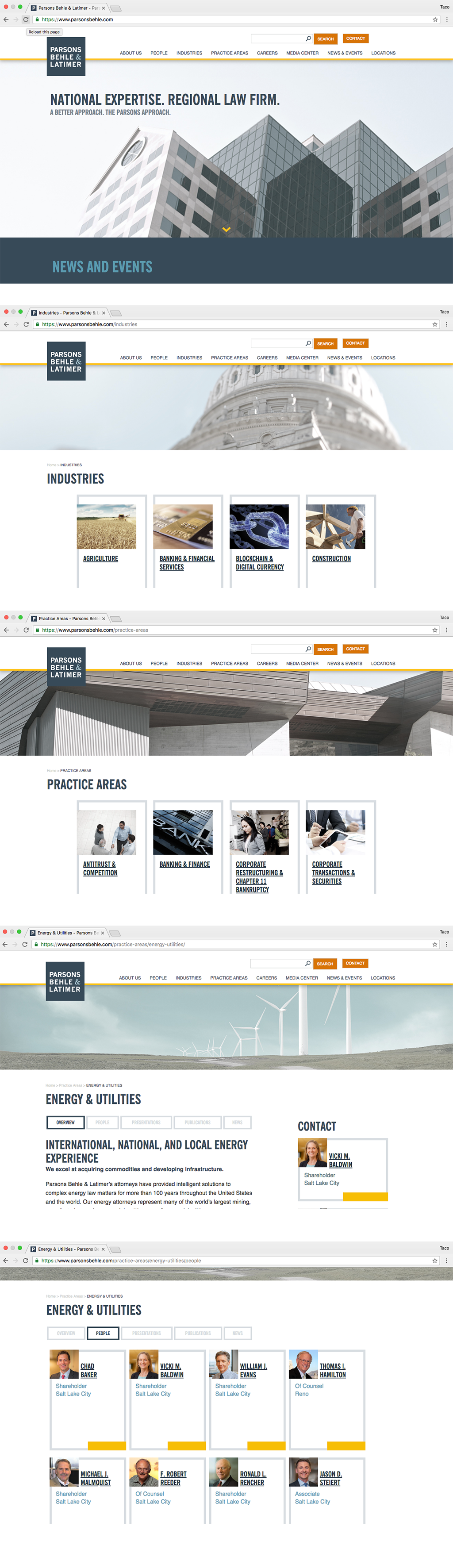
Task: Open CHAD BAKER's profile link
Action: (89, 1371)
